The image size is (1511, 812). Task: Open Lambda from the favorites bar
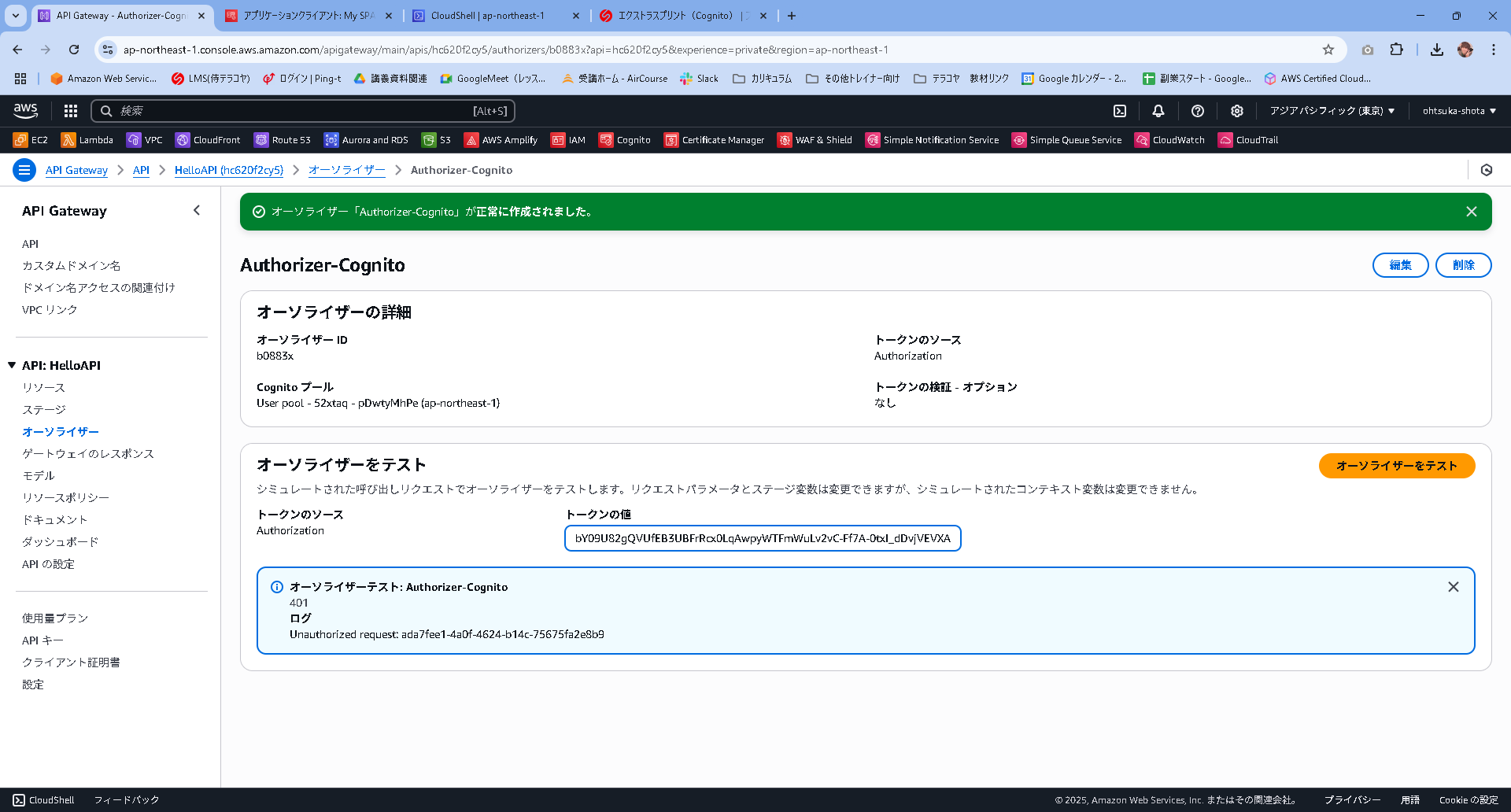(x=87, y=140)
